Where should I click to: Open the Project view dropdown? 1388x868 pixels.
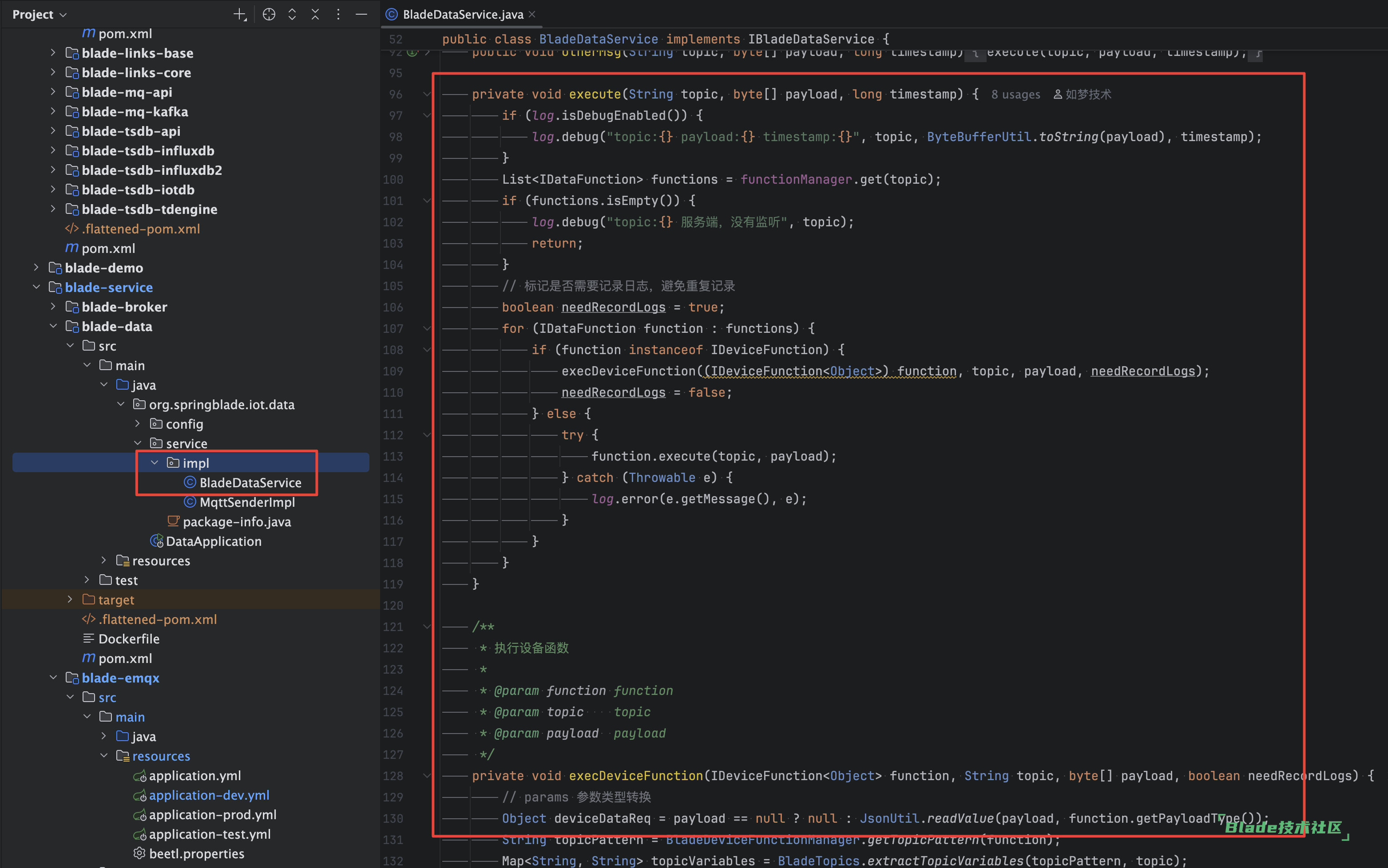tap(39, 14)
